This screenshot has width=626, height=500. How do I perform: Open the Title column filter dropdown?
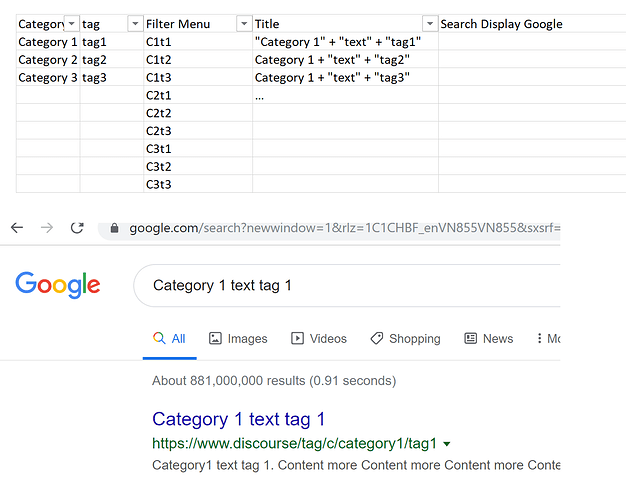point(430,24)
